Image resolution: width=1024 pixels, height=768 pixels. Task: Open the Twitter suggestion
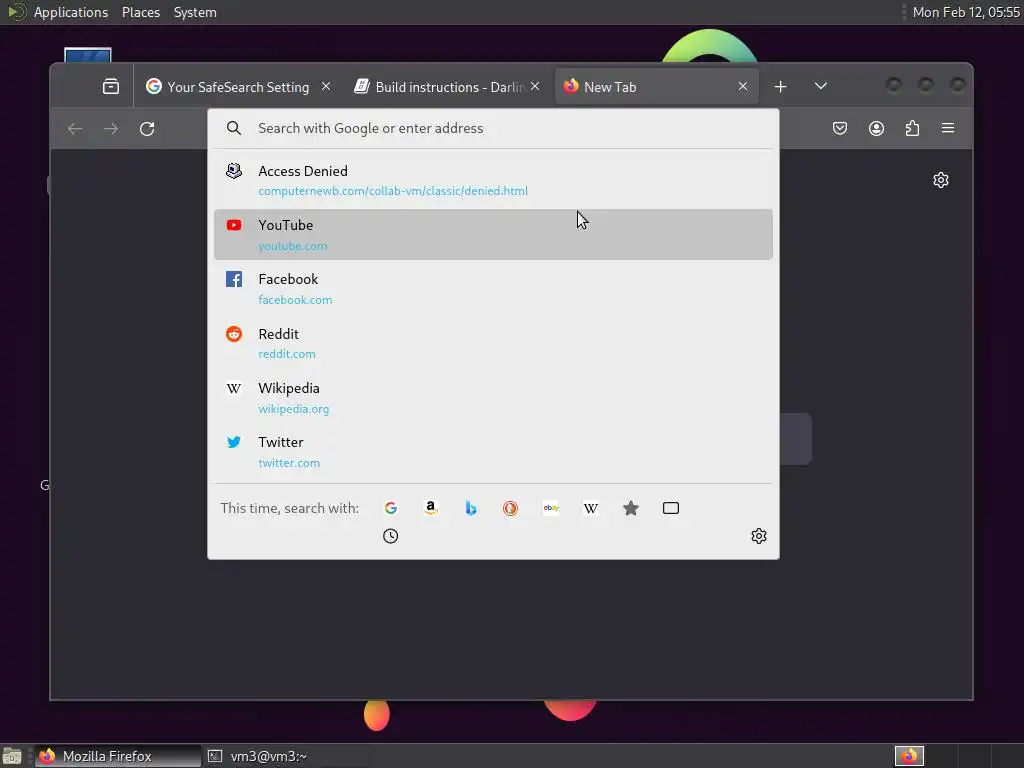coord(493,452)
